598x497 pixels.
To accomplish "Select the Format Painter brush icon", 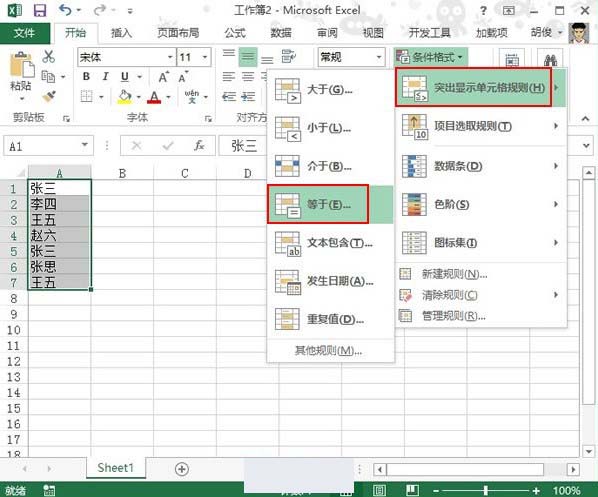I will point(49,97).
